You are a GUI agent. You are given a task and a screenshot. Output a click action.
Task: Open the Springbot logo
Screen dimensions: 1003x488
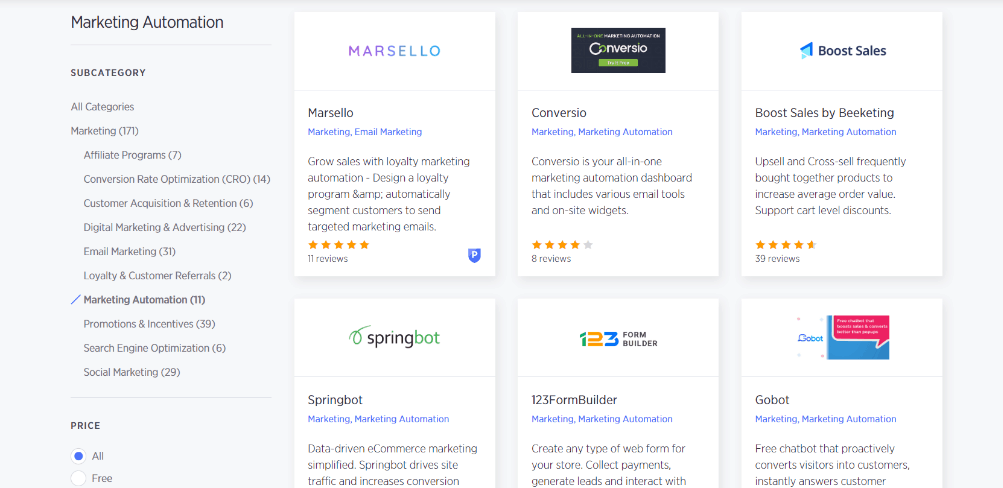(394, 337)
